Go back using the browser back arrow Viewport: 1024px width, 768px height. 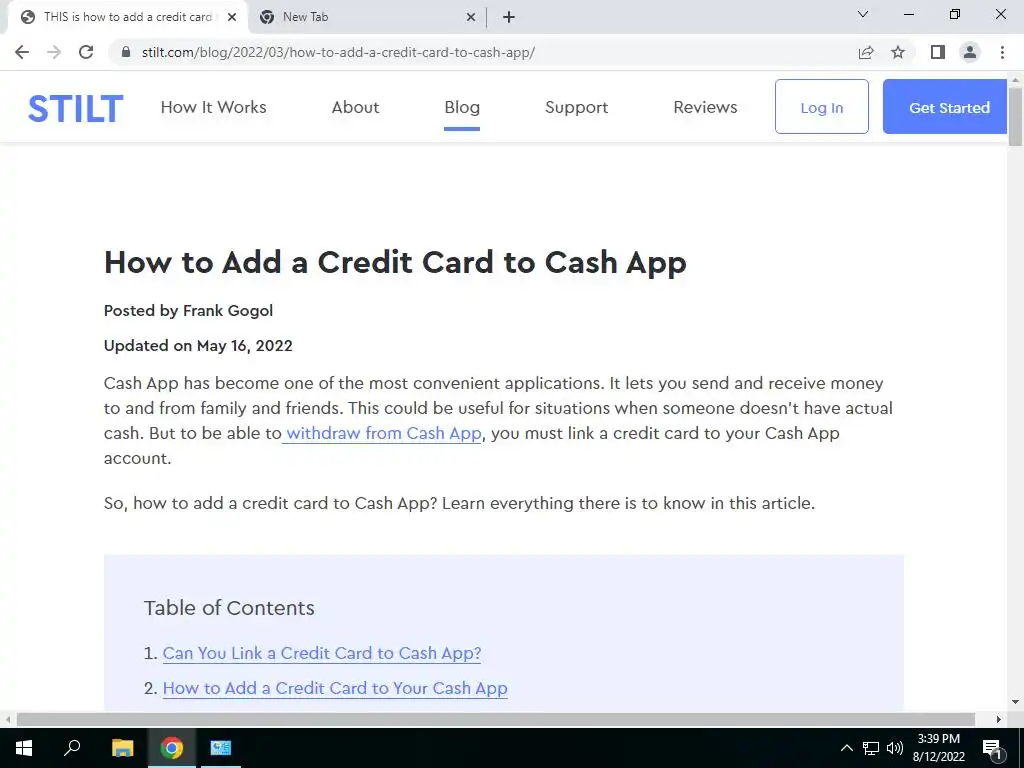[22, 52]
